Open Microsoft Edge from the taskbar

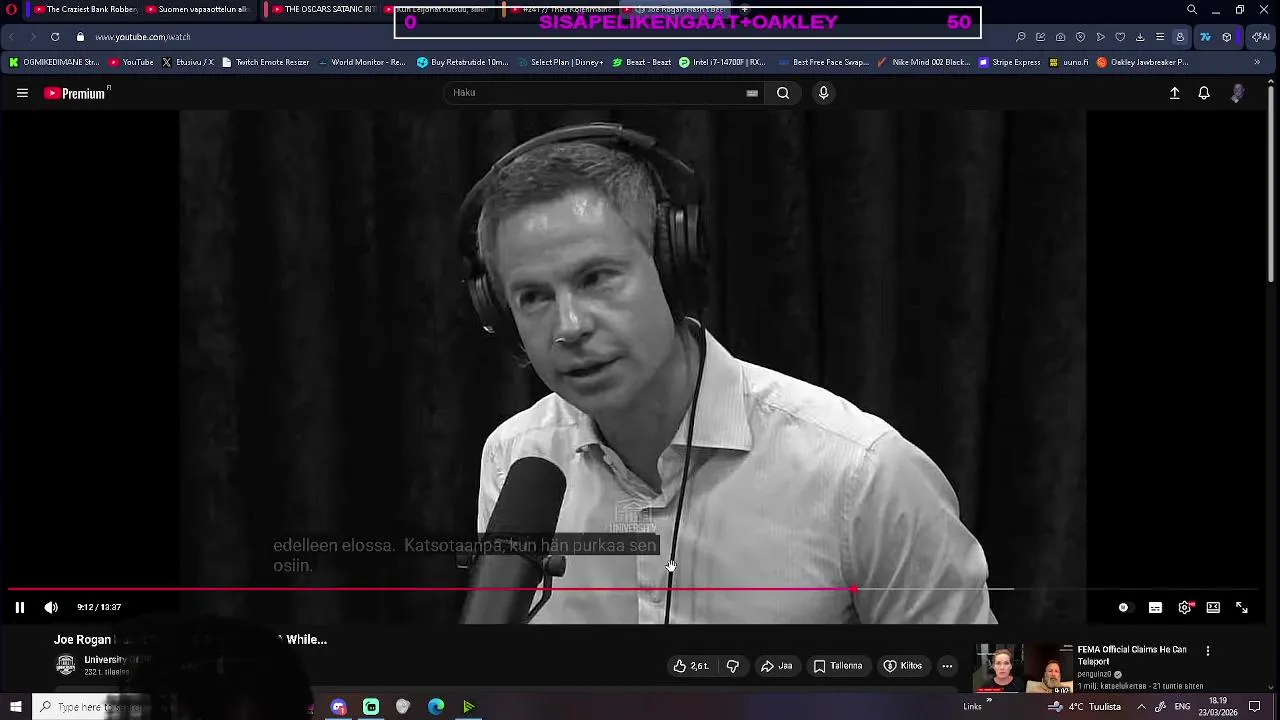[436, 707]
